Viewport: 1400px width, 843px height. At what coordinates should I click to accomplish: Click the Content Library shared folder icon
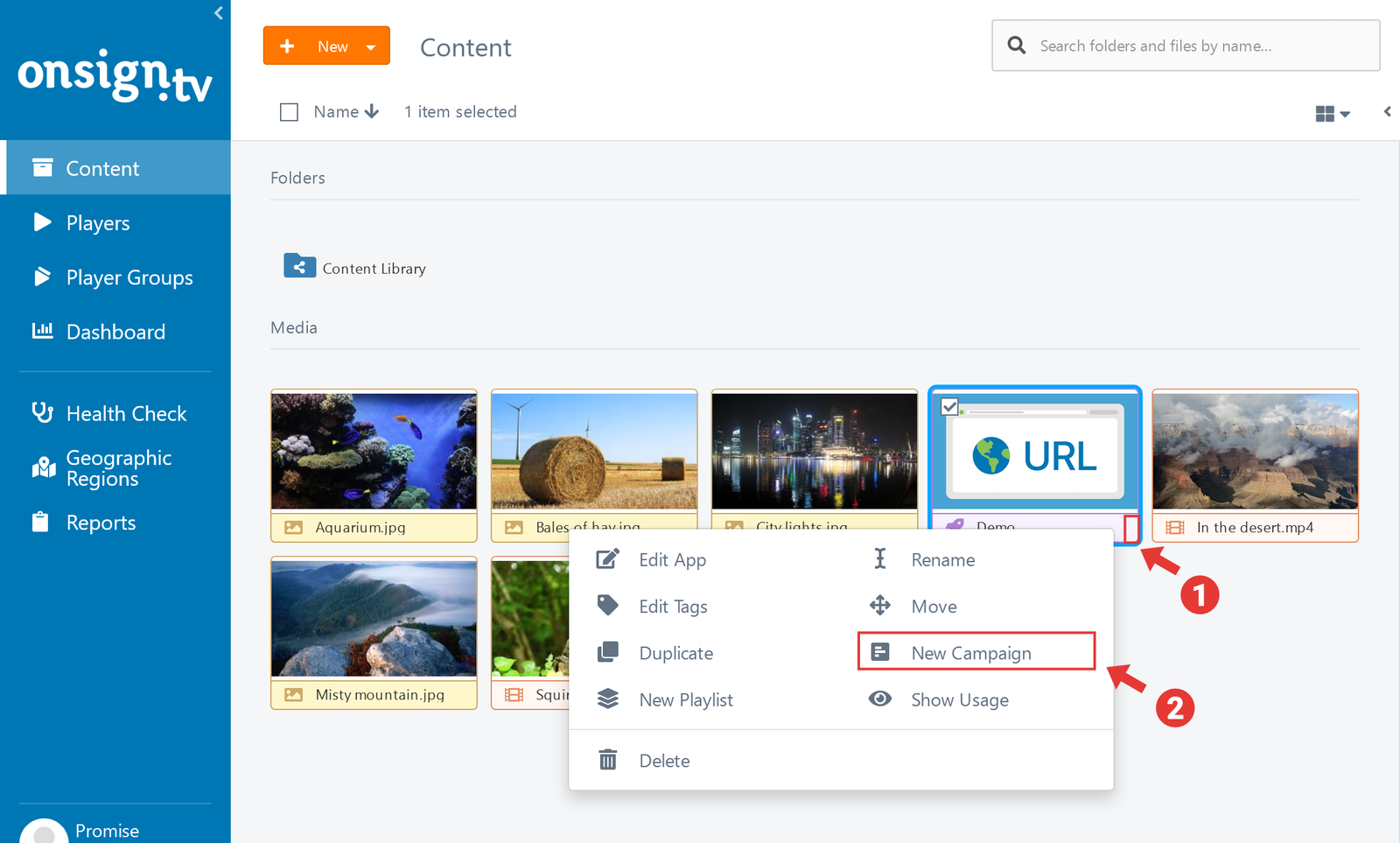click(299, 266)
